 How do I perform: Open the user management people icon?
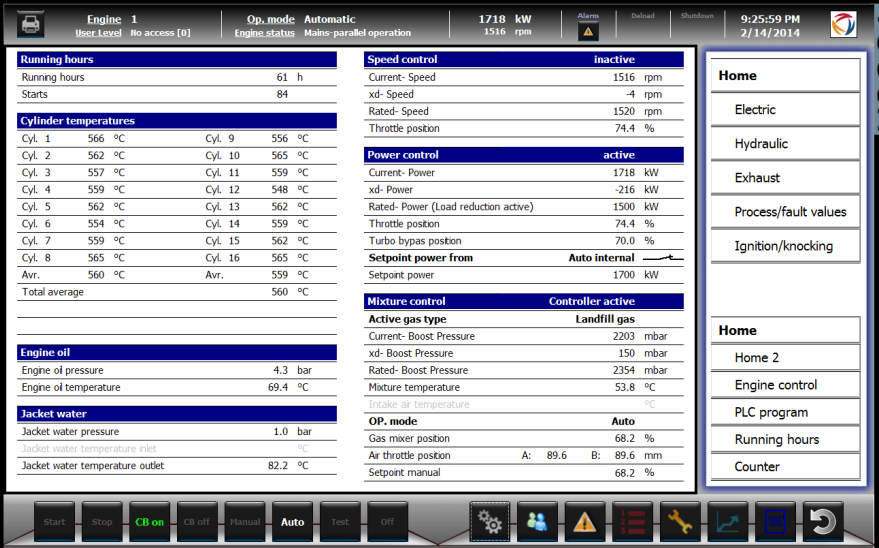tap(537, 522)
